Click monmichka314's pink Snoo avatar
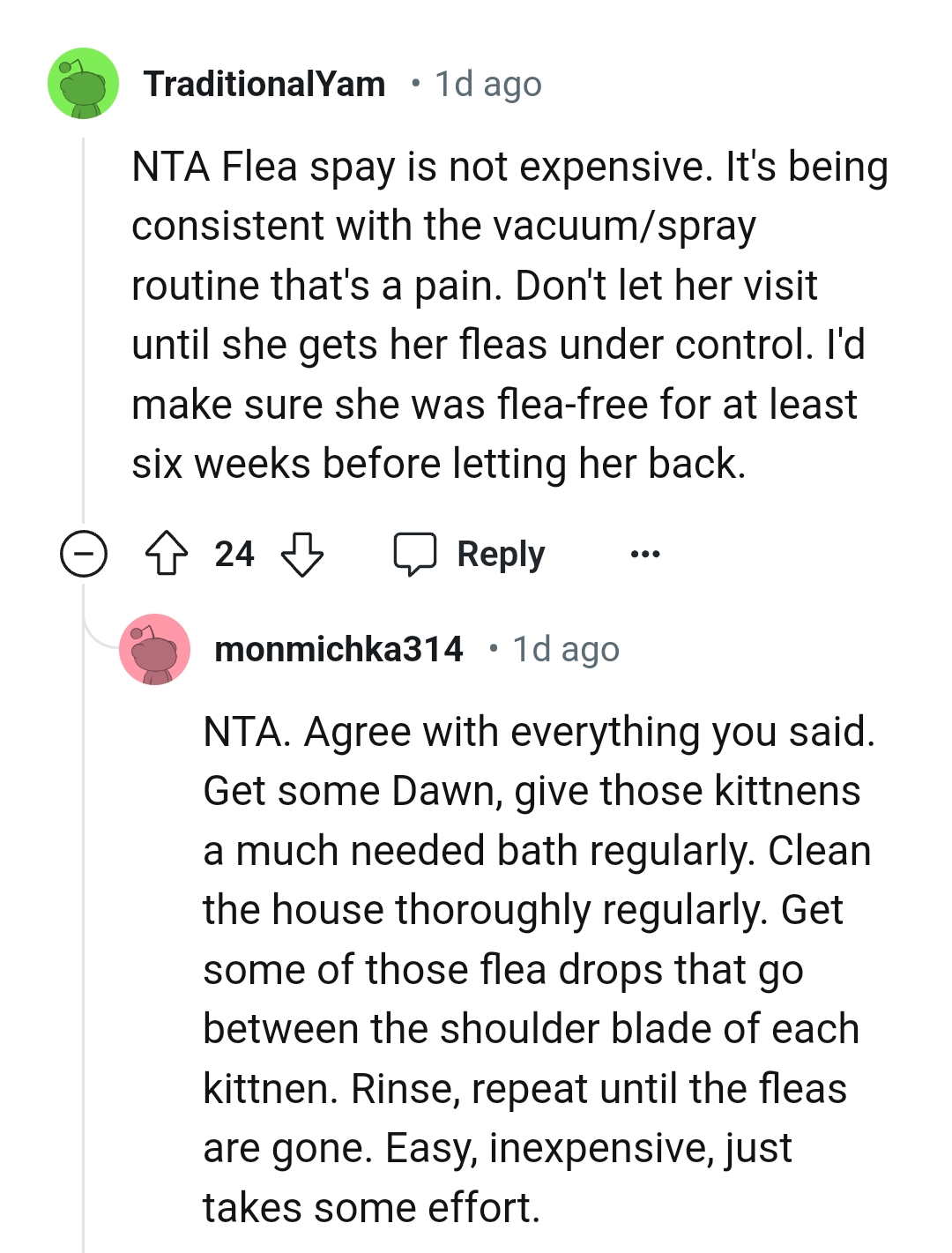This screenshot has width=952, height=1253. [156, 650]
